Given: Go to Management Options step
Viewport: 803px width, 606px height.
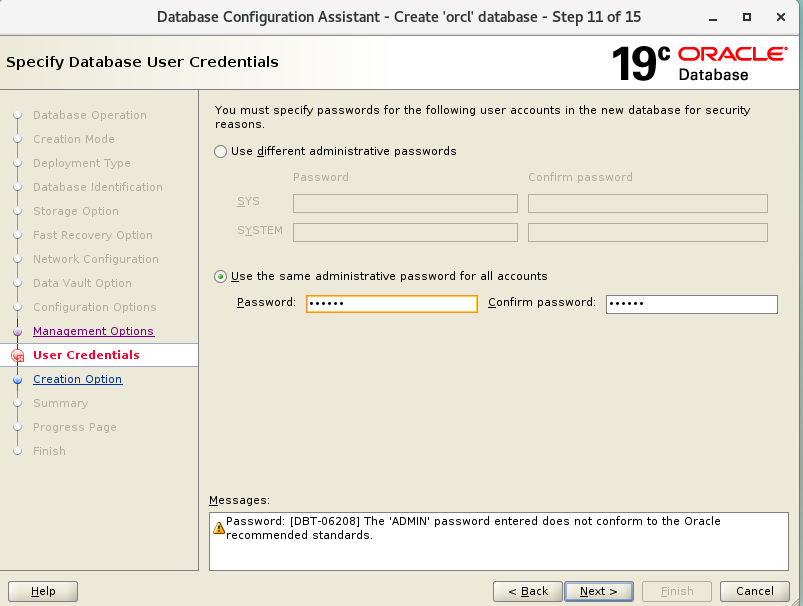Looking at the screenshot, I should point(93,331).
